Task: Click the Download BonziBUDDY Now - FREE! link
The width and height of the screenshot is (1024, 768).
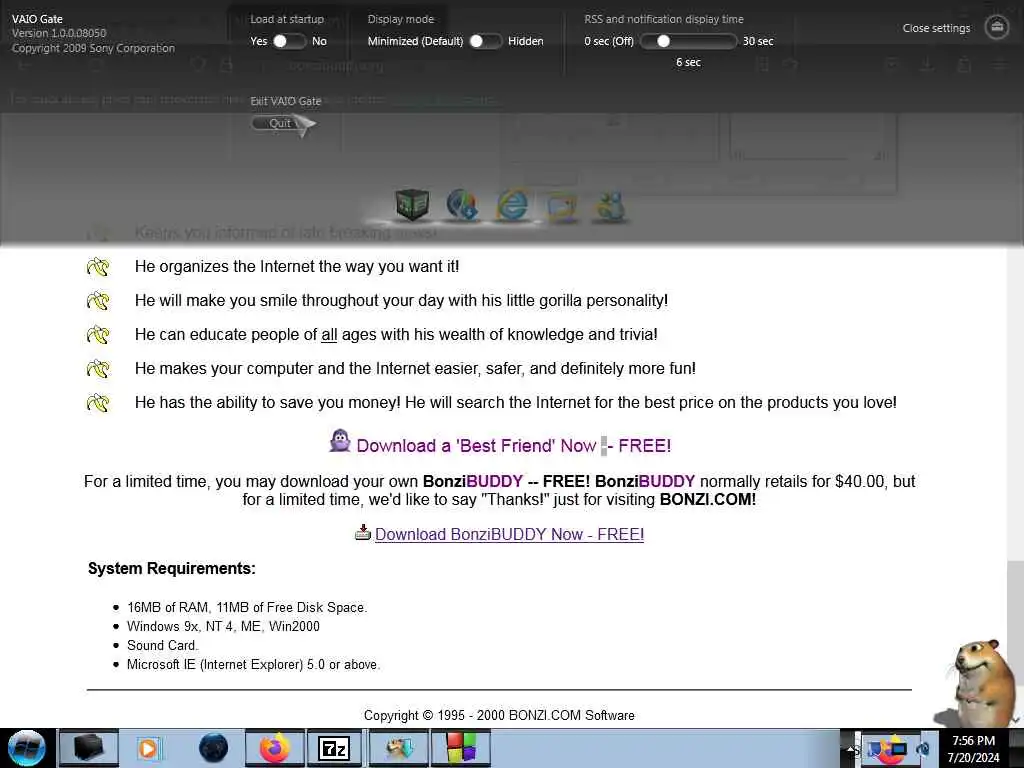Action: 509,534
